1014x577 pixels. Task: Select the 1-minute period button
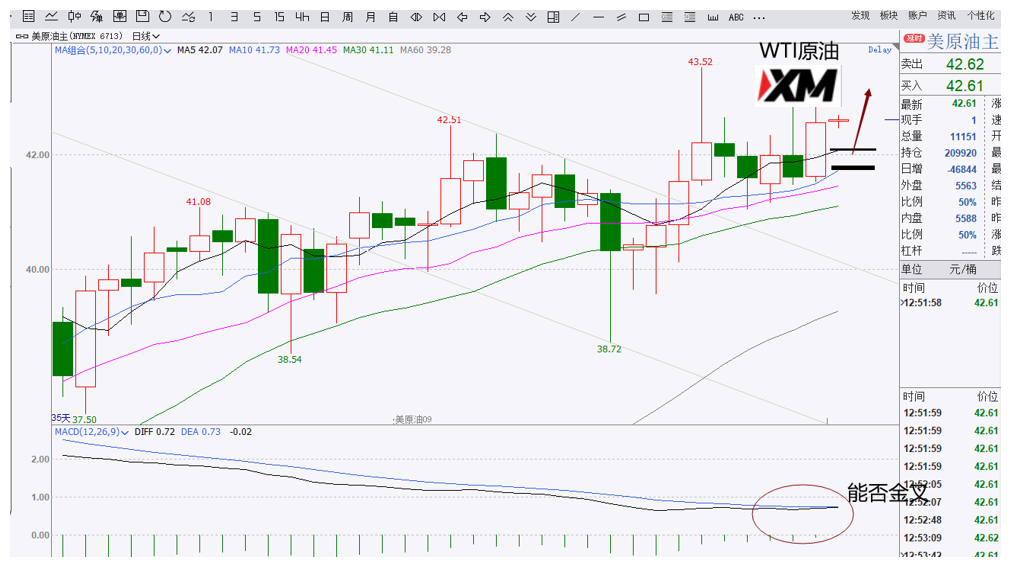(x=211, y=17)
